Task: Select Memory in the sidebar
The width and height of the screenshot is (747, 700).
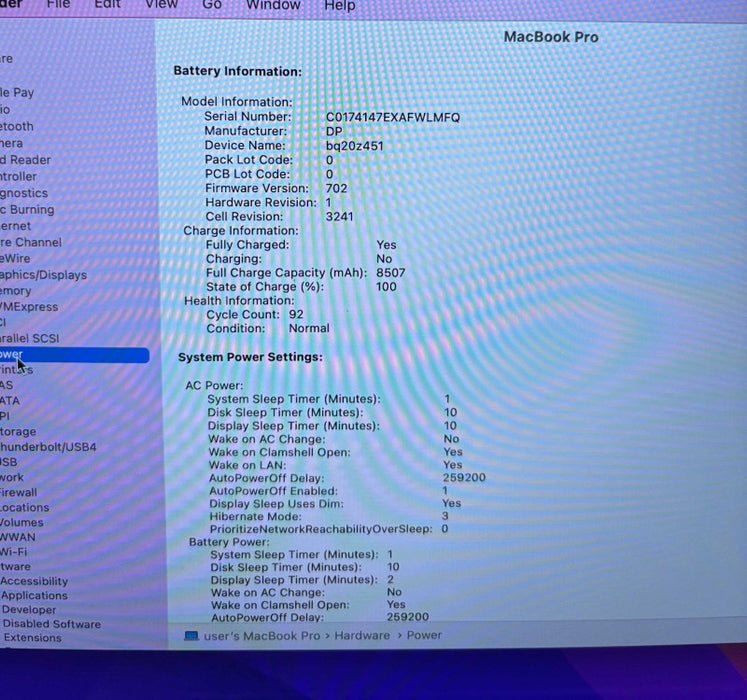Action: [16, 291]
